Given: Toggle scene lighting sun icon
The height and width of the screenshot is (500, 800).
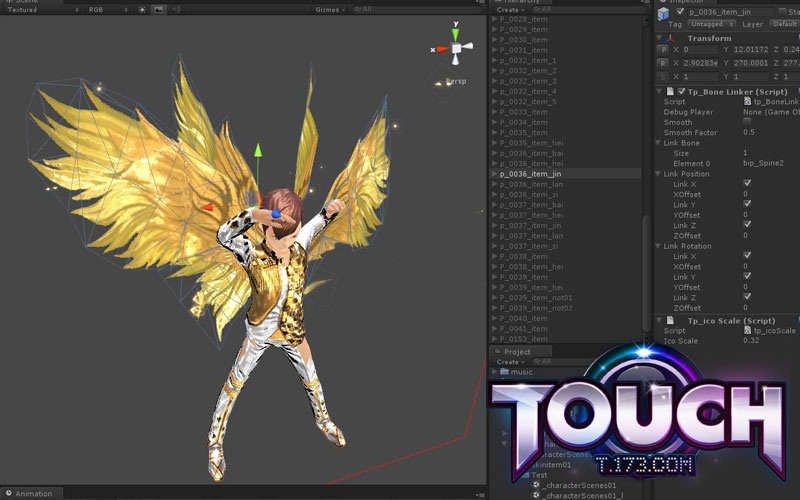Looking at the screenshot, I should (x=142, y=10).
